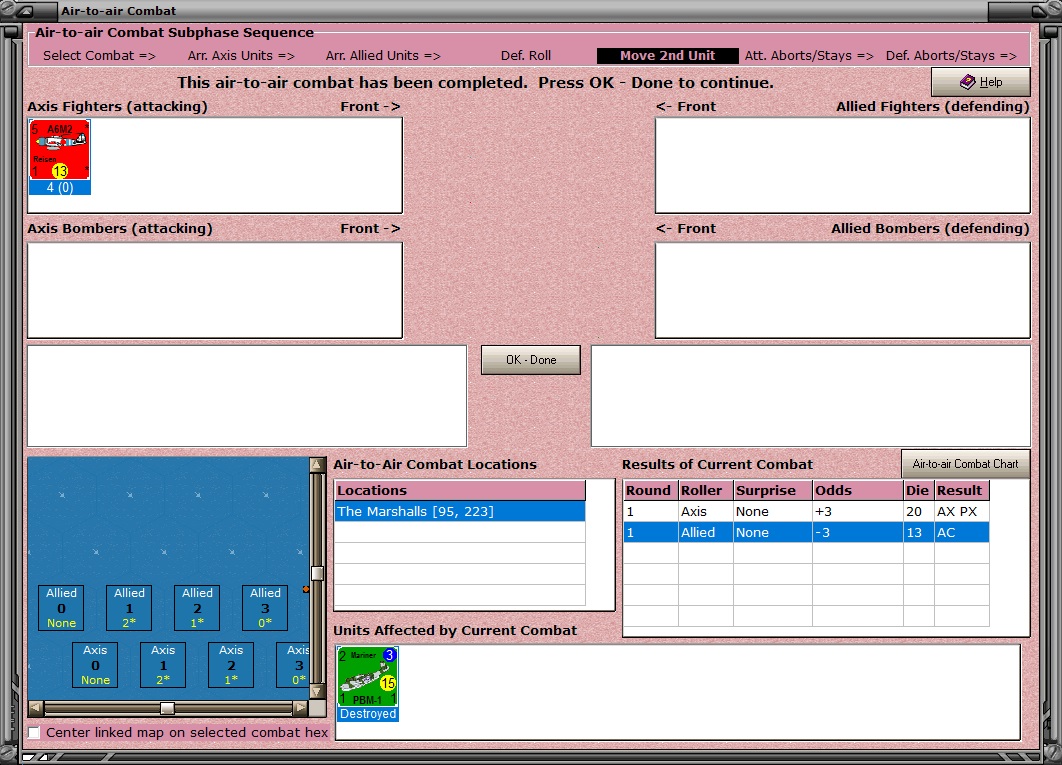The image size is (1062, 765).
Task: Click the Round column header
Action: (650, 491)
